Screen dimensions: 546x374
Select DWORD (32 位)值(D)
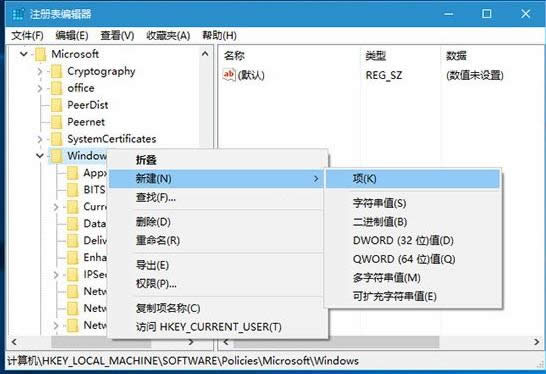click(x=413, y=241)
